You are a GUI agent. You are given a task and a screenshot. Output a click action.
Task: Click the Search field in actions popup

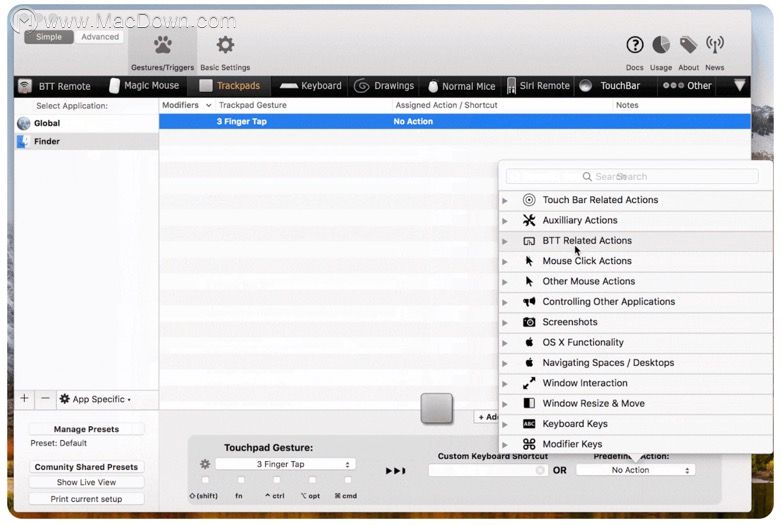pyautogui.click(x=632, y=176)
